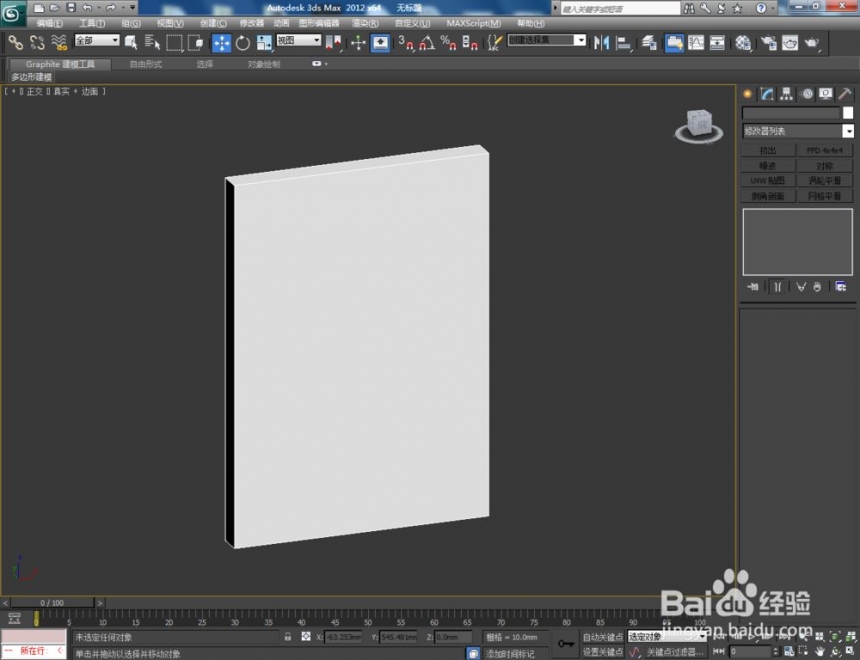This screenshot has width=860, height=660.
Task: Open the 编辑(E) menu
Action: point(49,23)
